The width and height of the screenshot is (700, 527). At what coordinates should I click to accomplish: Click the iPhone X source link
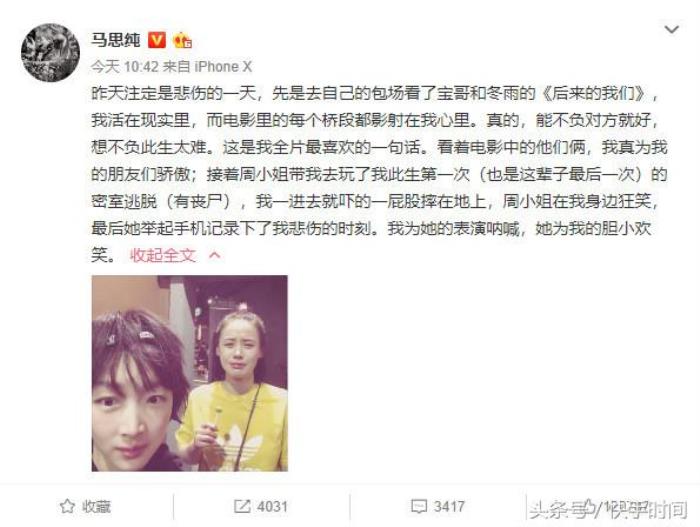coord(223,67)
